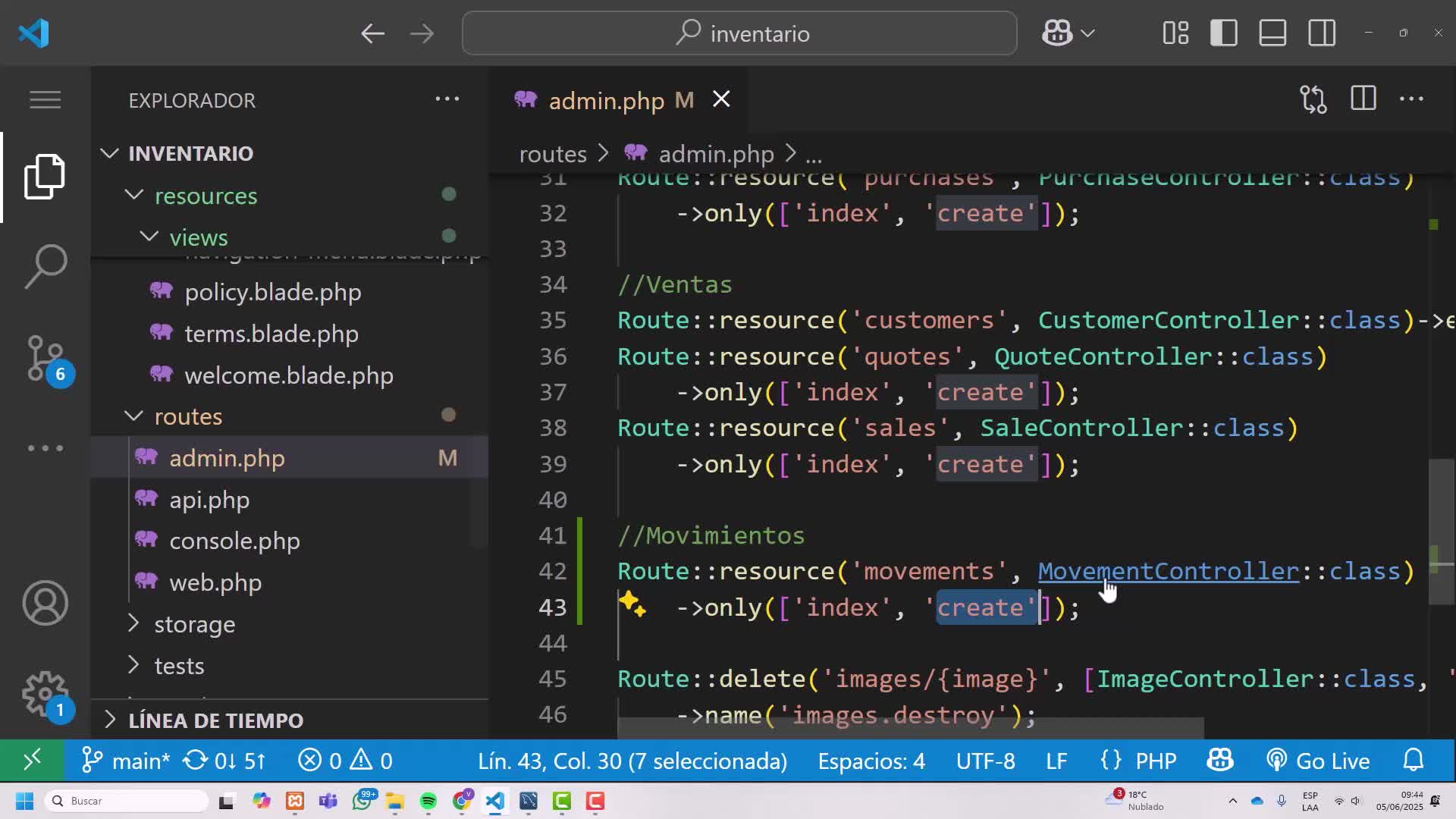
Task: Click admin.php in the breadcrumb
Action: click(x=715, y=154)
